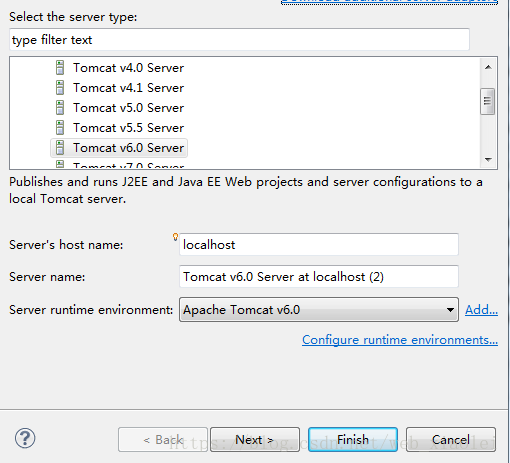Select Tomcat v4.1 Server in the list
Image resolution: width=510 pixels, height=463 pixels.
click(128, 88)
